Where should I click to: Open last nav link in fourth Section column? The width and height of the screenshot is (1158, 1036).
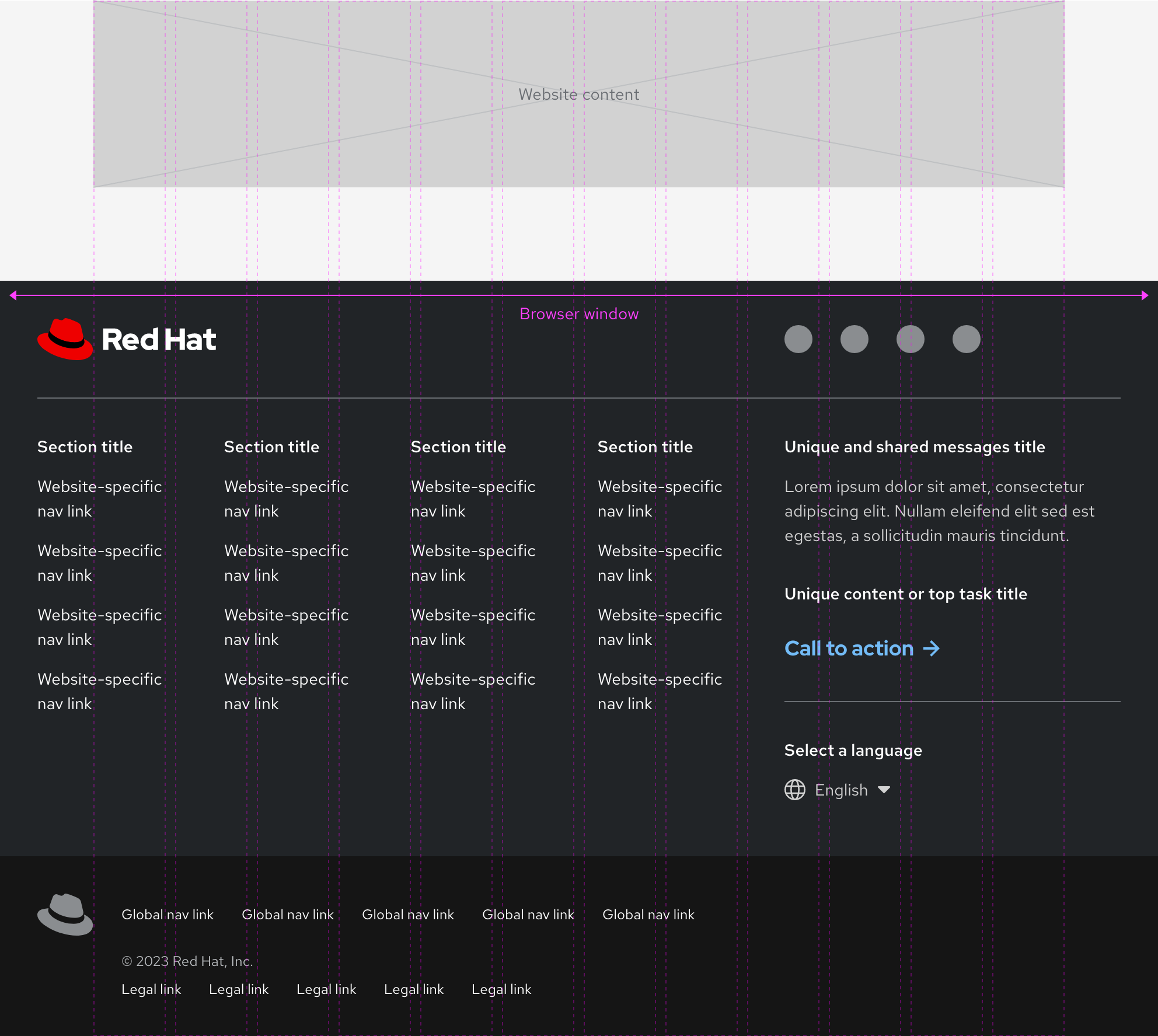pos(660,691)
